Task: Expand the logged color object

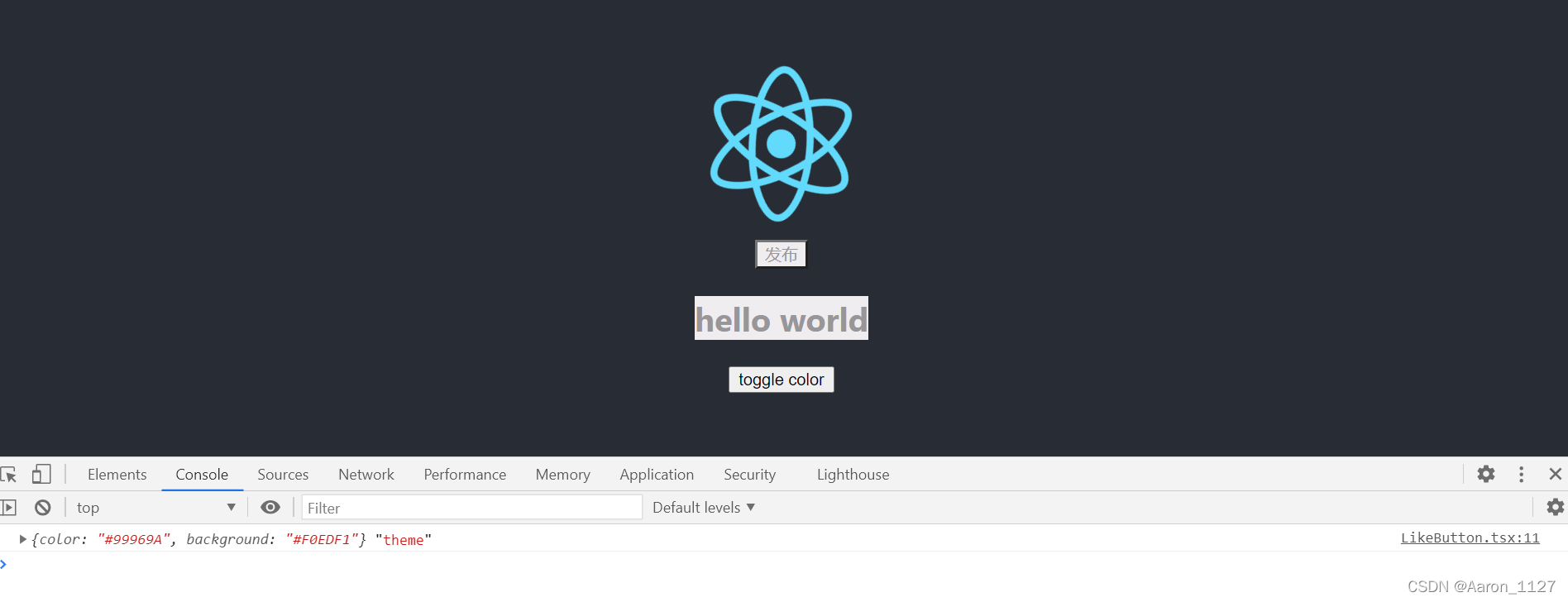Action: (x=23, y=539)
